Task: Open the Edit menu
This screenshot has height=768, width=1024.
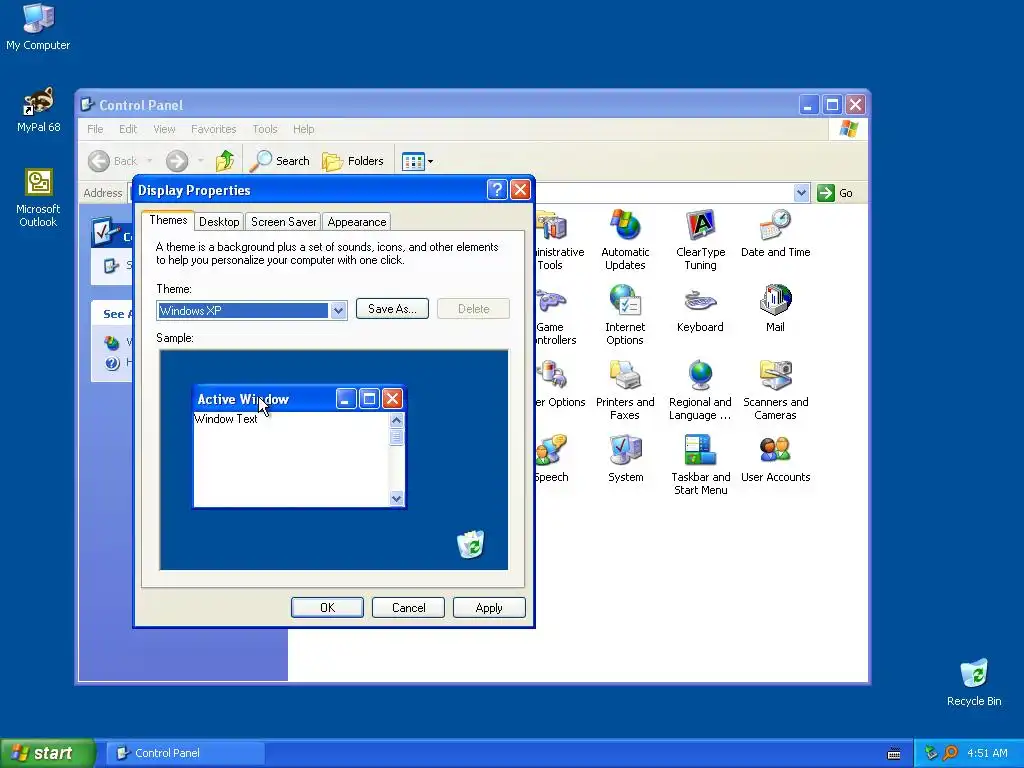Action: pyautogui.click(x=128, y=129)
